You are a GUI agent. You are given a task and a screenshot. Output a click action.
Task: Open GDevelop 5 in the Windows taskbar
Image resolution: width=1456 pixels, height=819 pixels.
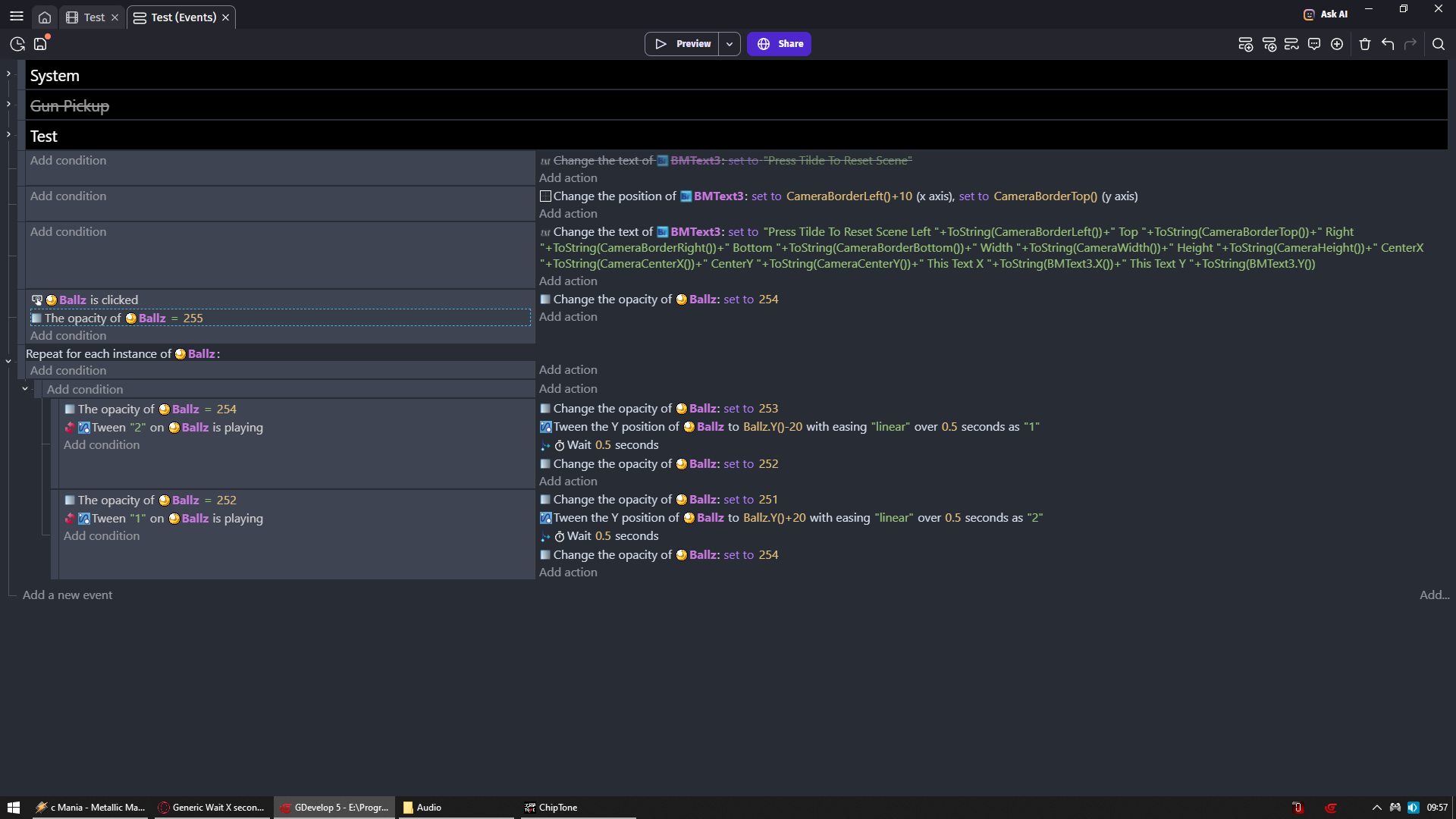(334, 808)
